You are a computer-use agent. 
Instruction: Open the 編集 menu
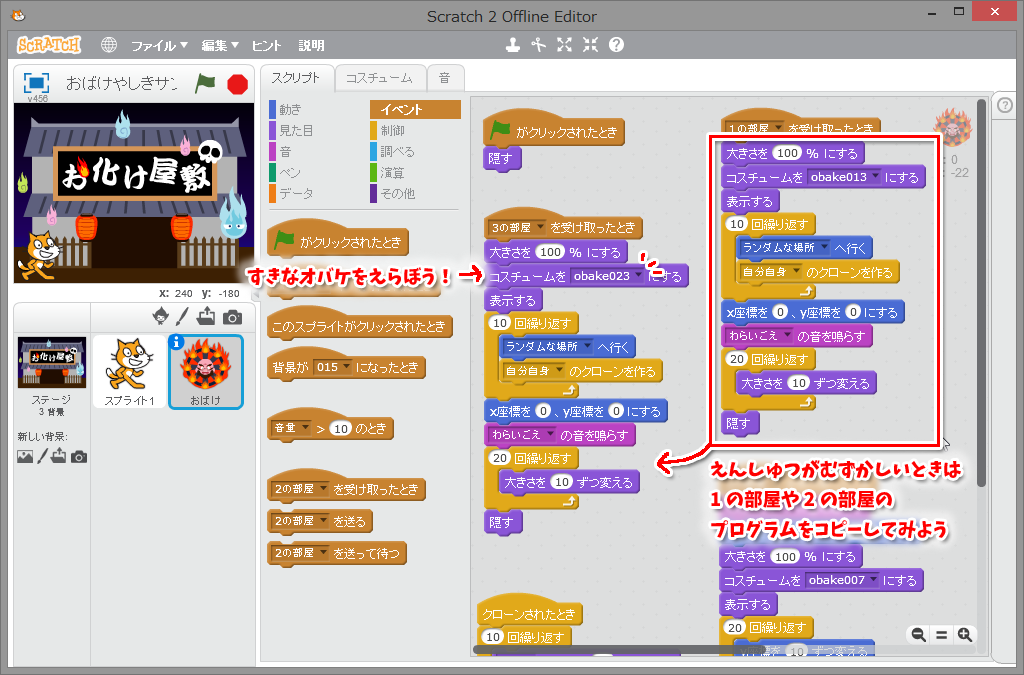click(219, 45)
